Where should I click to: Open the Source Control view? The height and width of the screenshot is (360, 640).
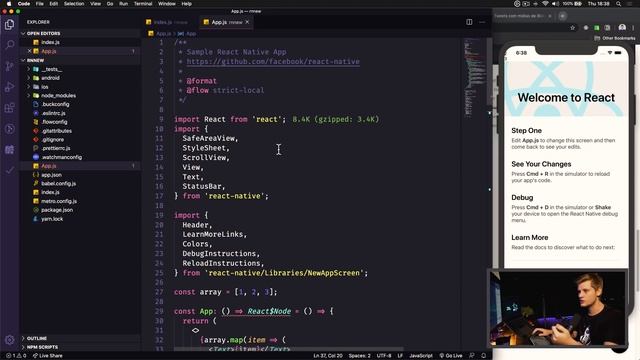[9, 66]
